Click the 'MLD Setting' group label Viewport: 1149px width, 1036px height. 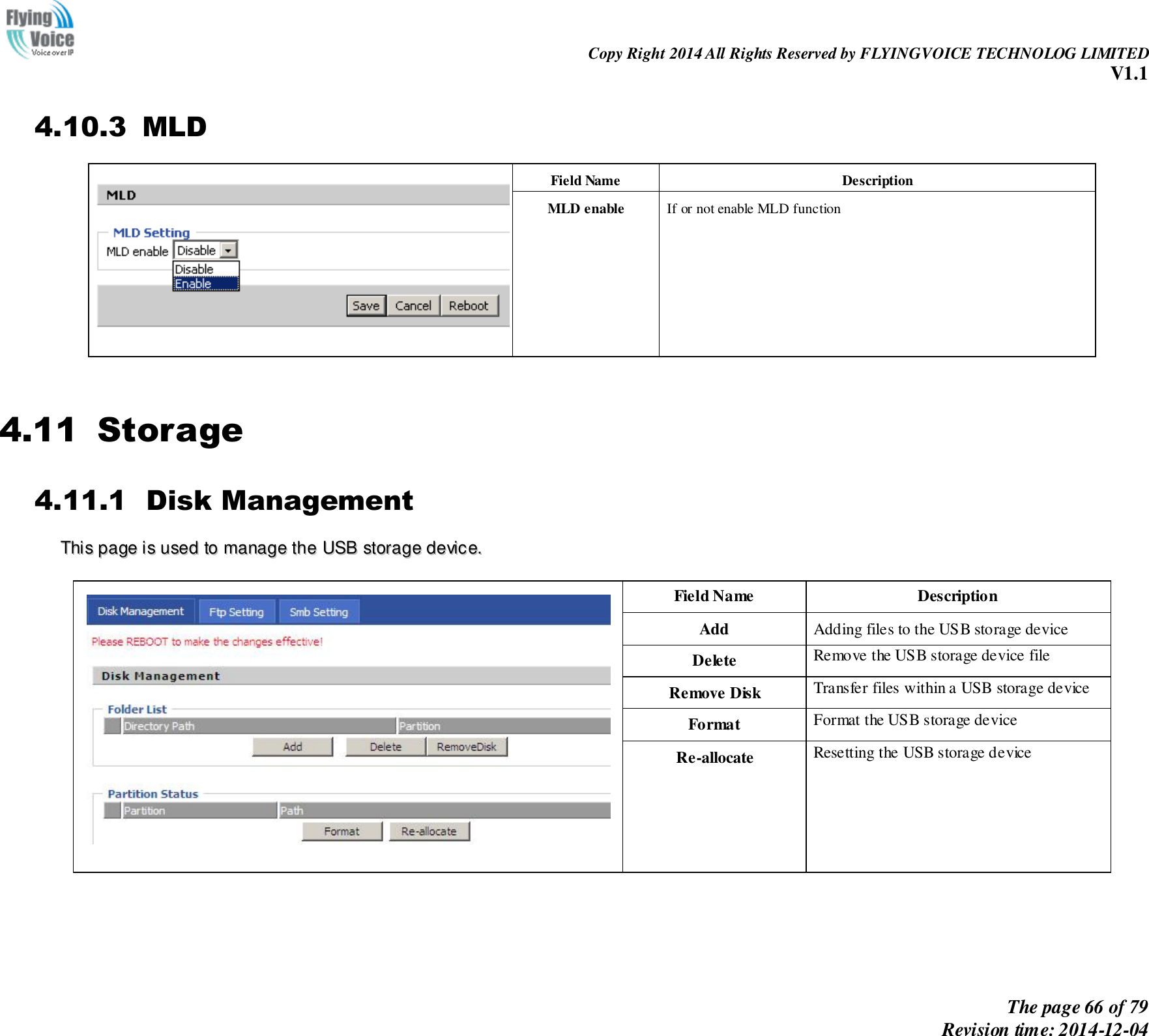(151, 233)
